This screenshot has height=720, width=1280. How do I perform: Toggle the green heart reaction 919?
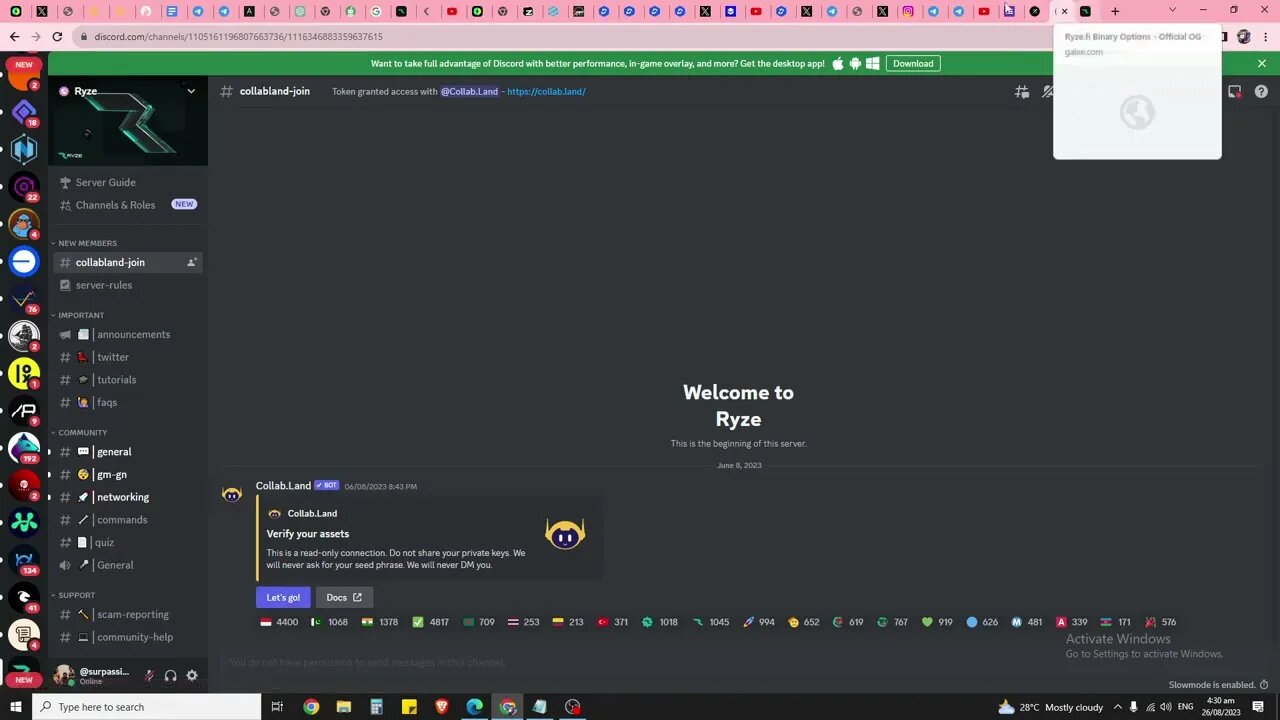click(x=937, y=622)
